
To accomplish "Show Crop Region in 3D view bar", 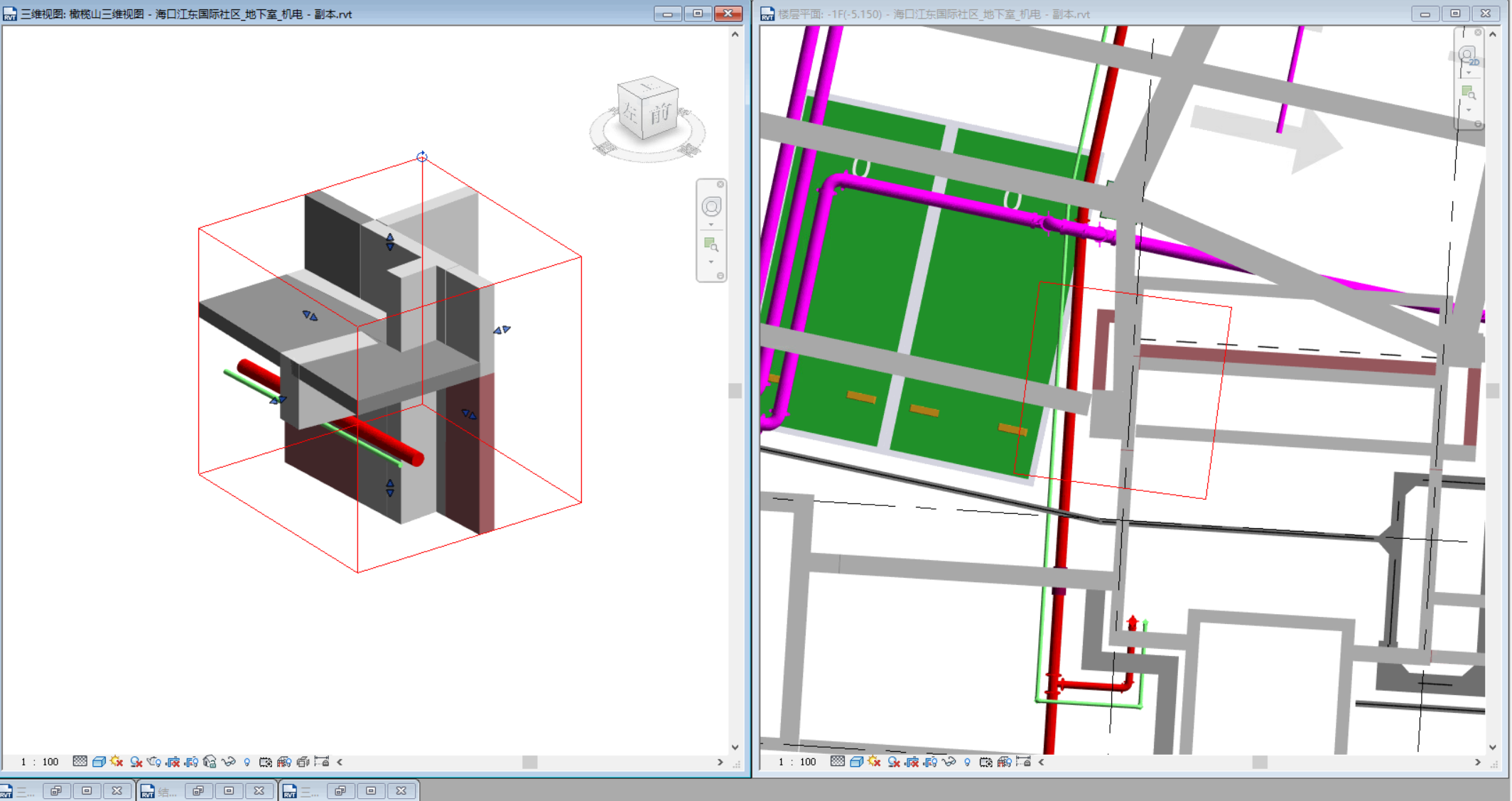I will [x=191, y=762].
